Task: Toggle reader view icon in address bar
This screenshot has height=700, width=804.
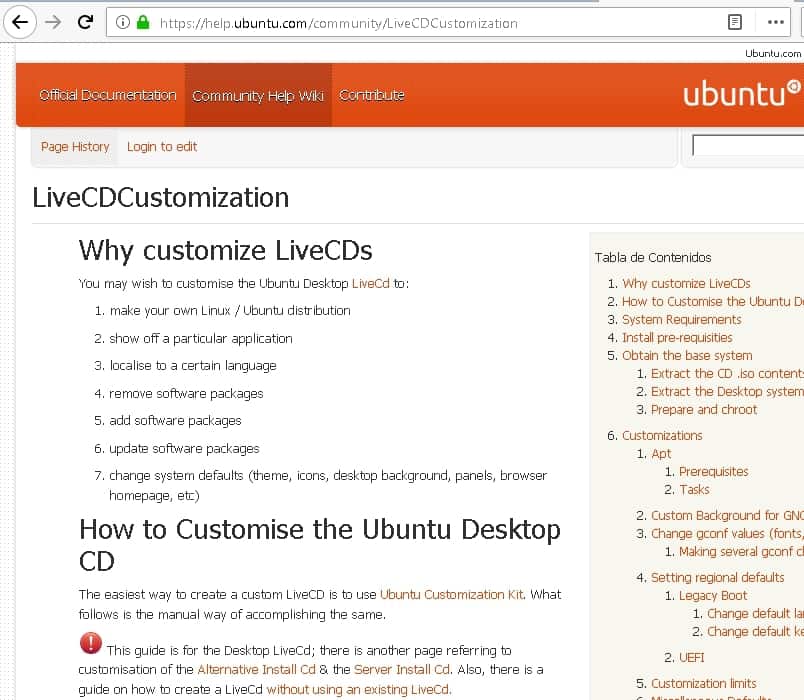Action: 735,22
